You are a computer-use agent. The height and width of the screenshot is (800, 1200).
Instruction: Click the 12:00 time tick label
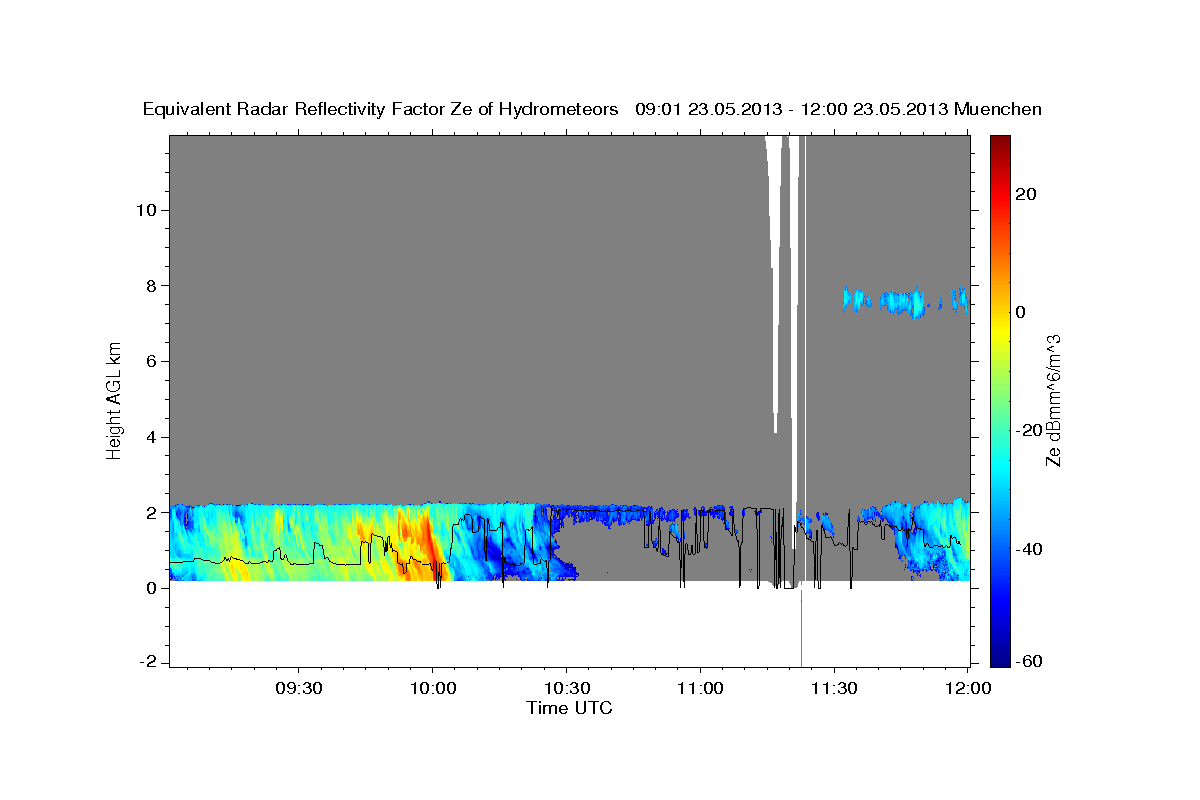(968, 688)
